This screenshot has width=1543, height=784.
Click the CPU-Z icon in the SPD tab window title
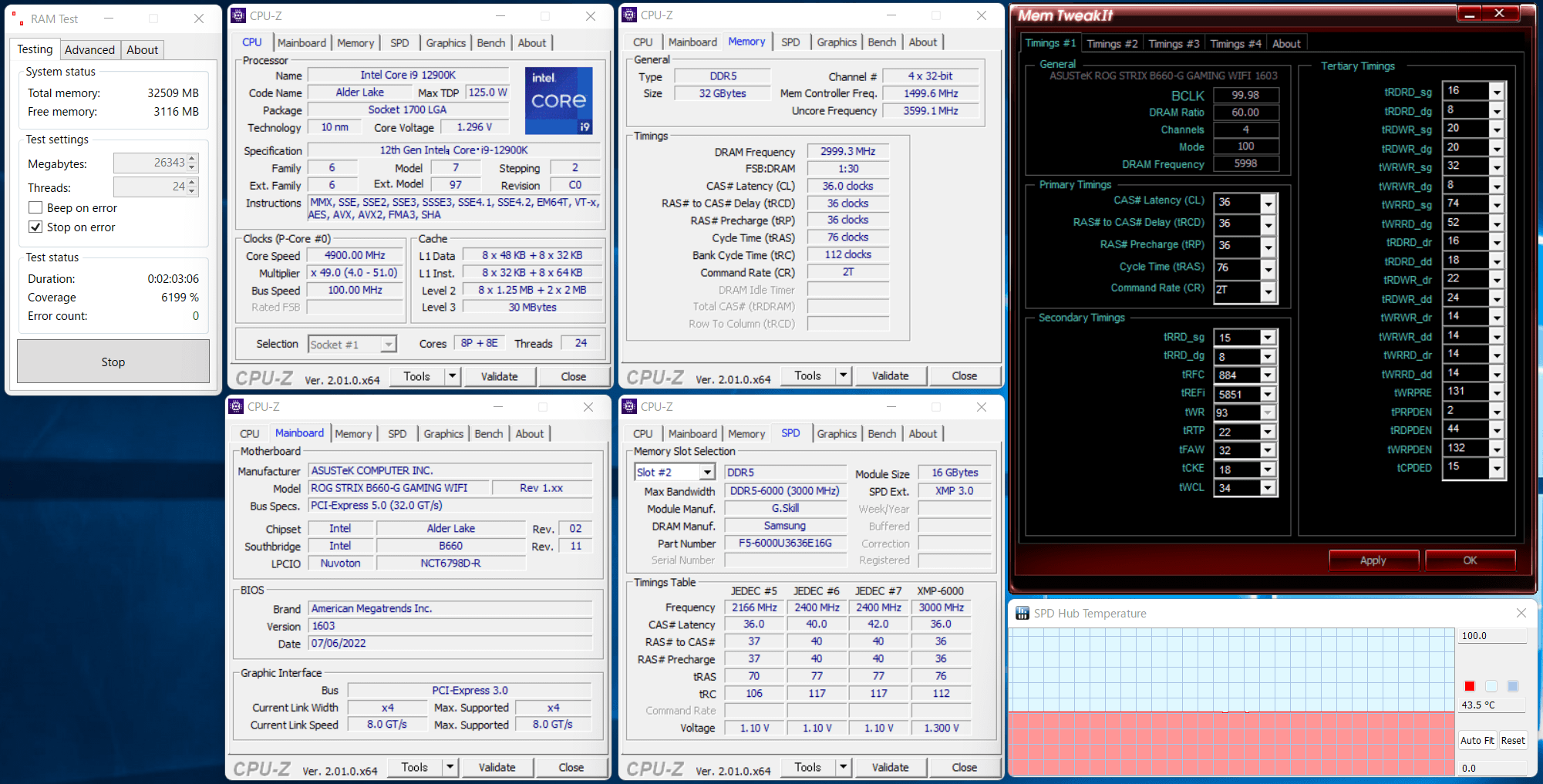[630, 406]
